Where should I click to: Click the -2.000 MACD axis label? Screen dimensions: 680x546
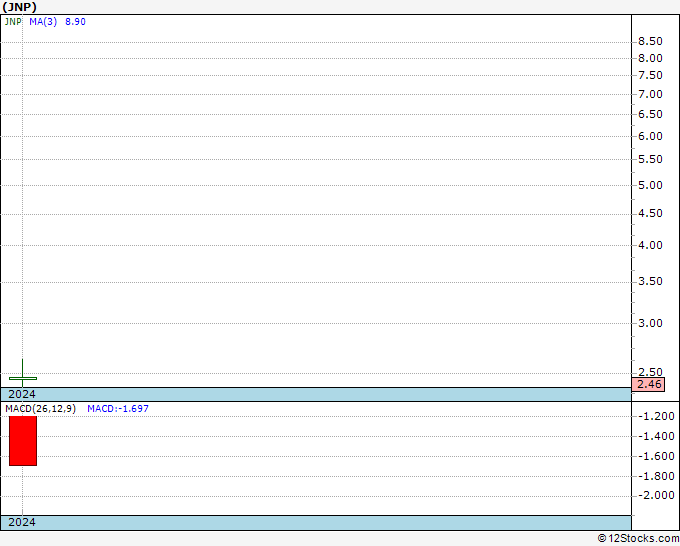tap(656, 495)
